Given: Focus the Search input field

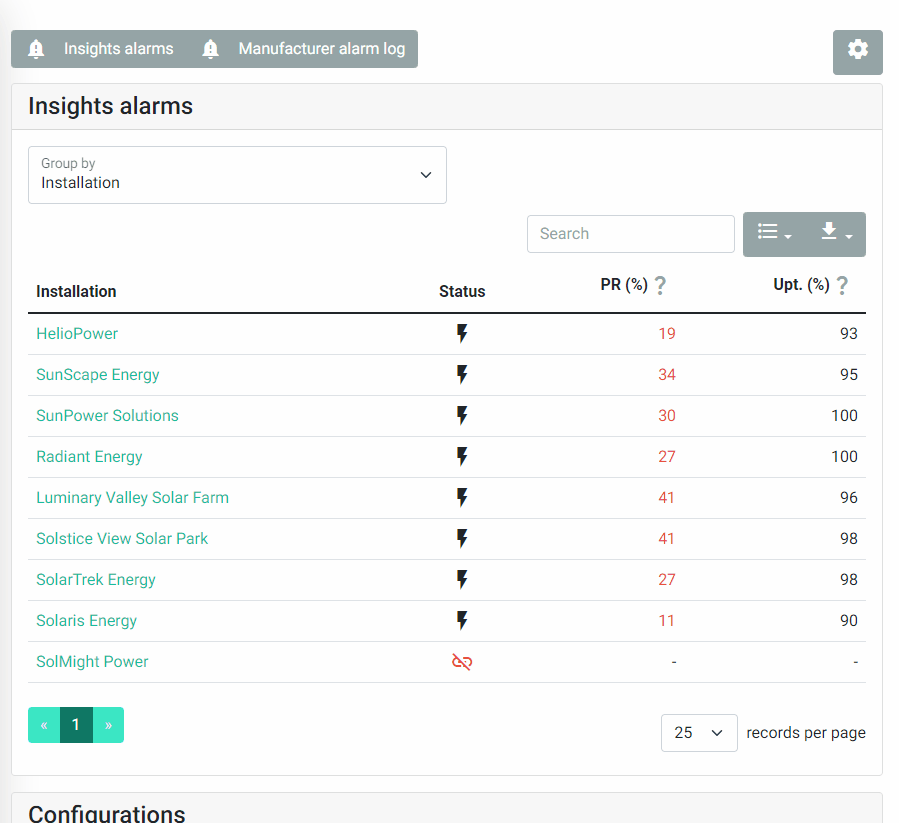Looking at the screenshot, I should coord(631,234).
